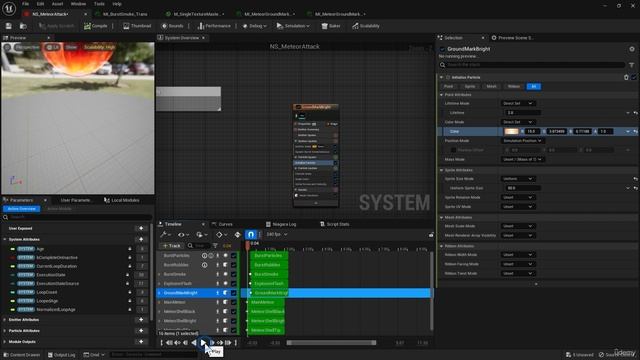Switch to the MI_SingleTextureMaste tab

click(196, 14)
